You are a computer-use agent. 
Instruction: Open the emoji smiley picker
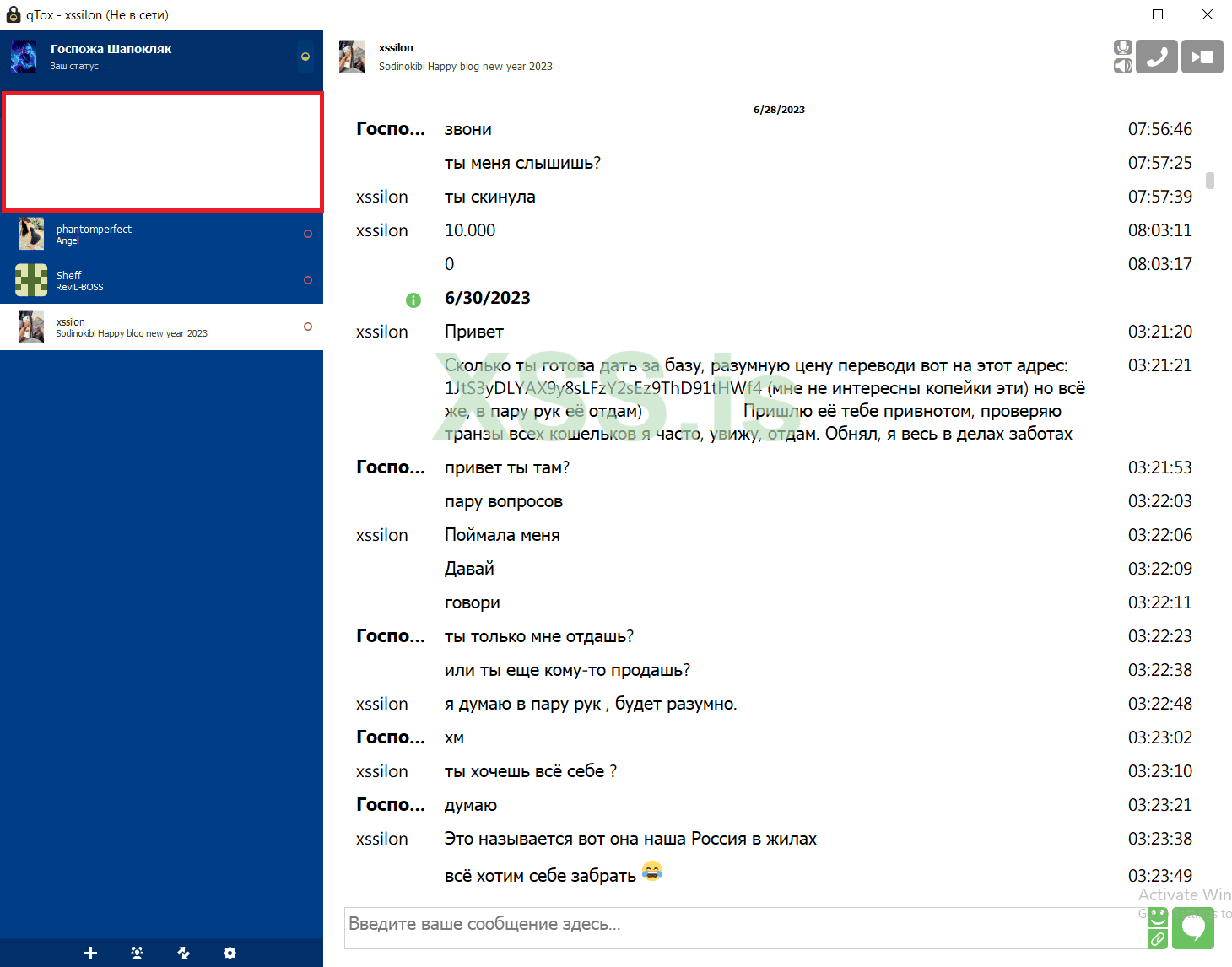[1158, 917]
